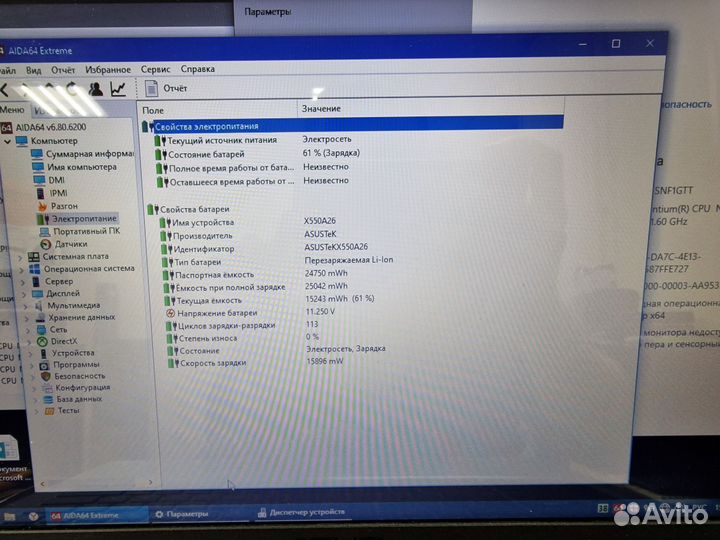Select the Электропитание tree item
720x540 pixels.
77,219
